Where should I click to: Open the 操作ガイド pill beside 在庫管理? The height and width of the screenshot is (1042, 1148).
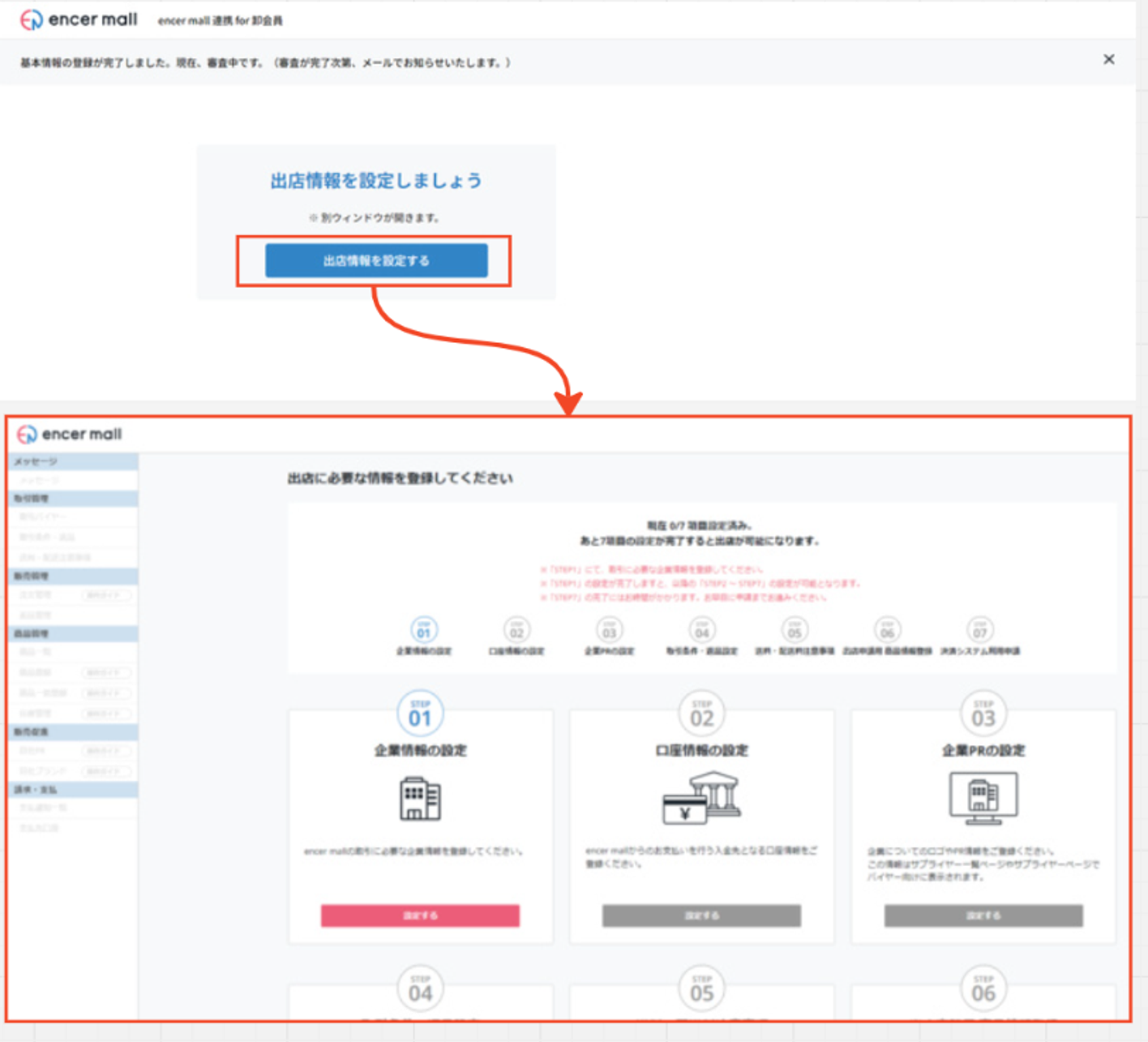coord(106,714)
